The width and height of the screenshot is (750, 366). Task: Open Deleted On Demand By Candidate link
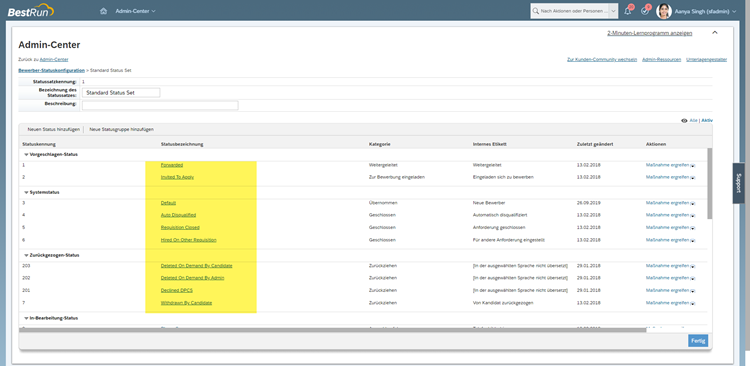tap(197, 266)
